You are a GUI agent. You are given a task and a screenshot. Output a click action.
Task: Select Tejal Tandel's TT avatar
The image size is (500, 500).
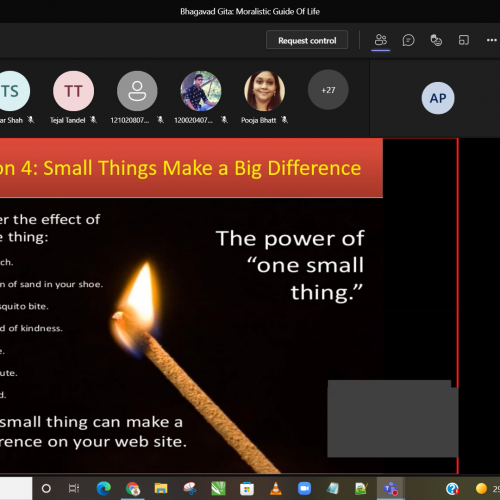coord(73,91)
